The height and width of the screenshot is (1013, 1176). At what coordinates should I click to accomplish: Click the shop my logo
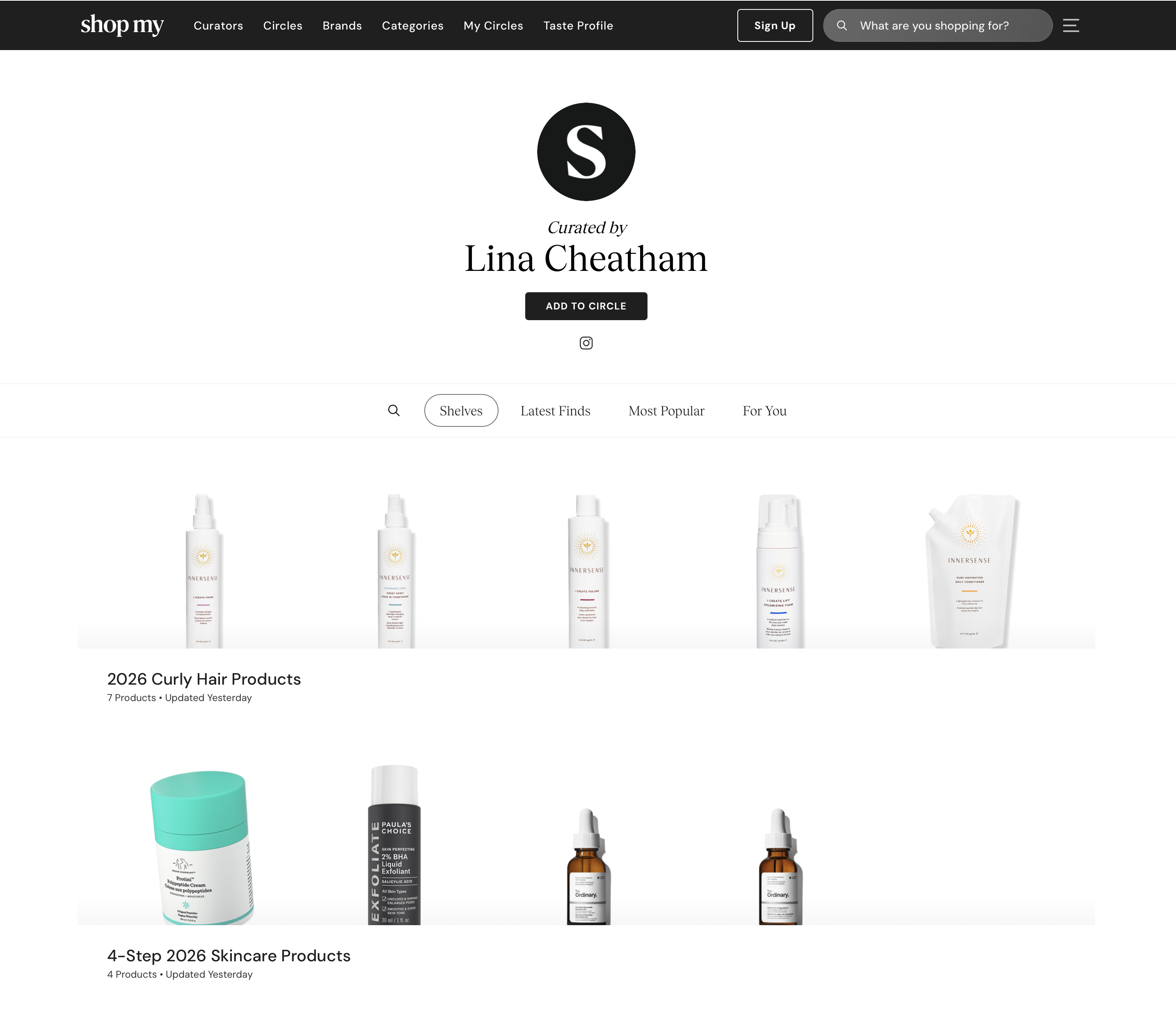122,25
